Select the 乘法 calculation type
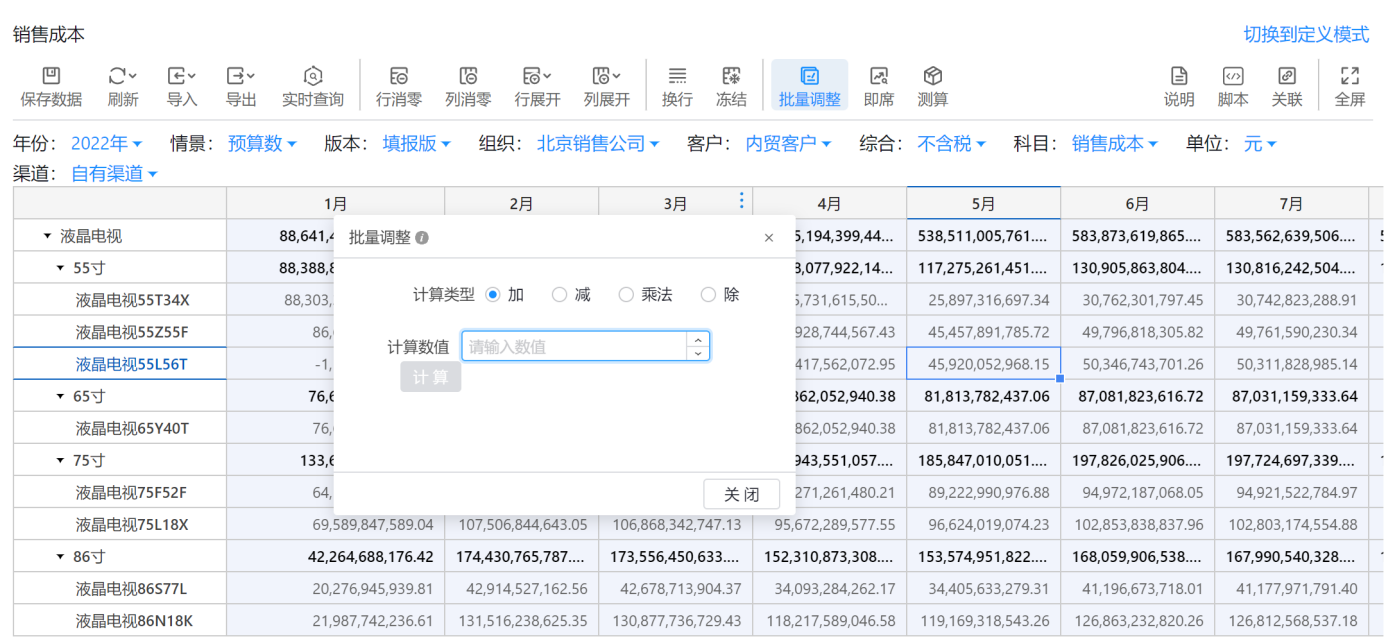 [x=626, y=295]
